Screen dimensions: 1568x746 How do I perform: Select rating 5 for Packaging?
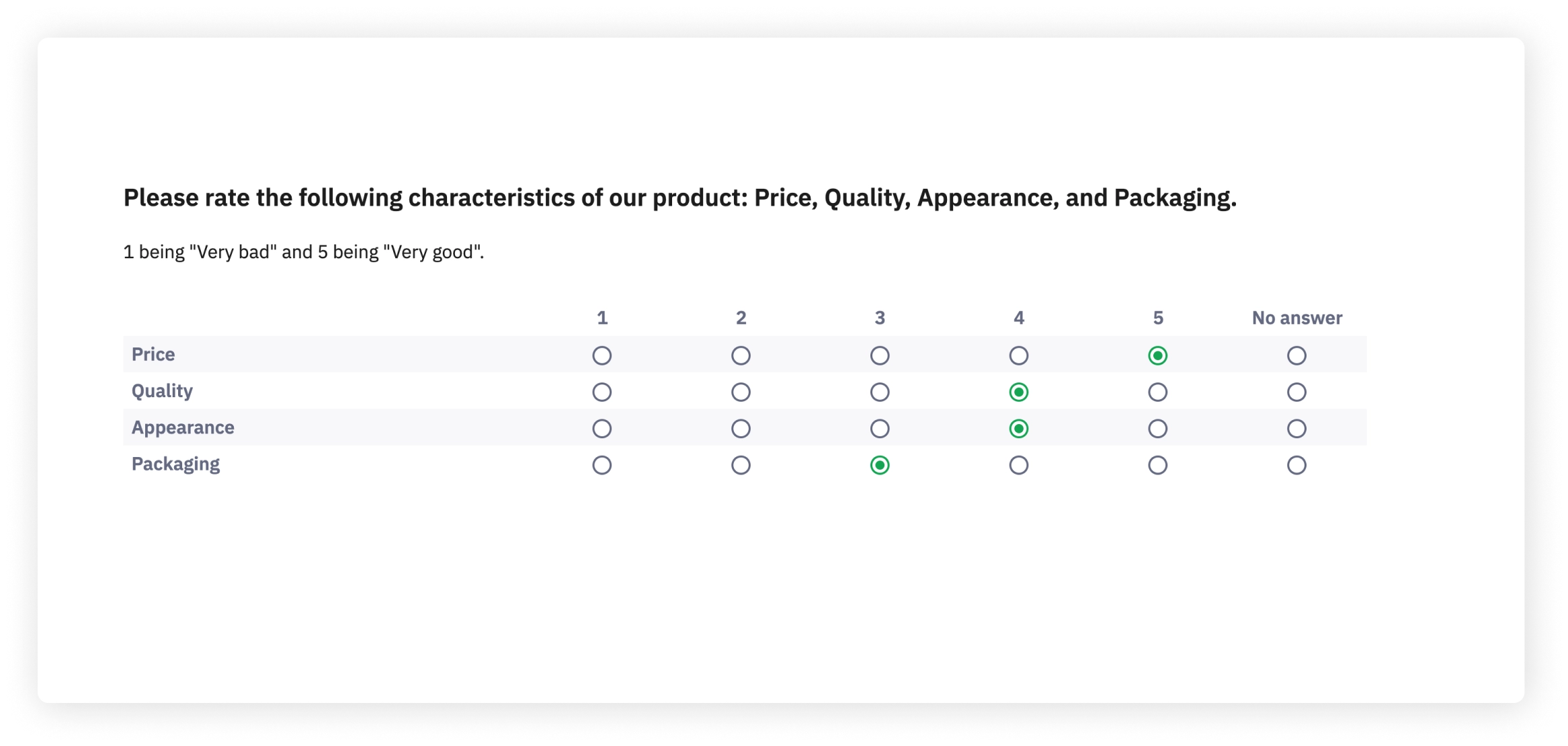click(1157, 464)
